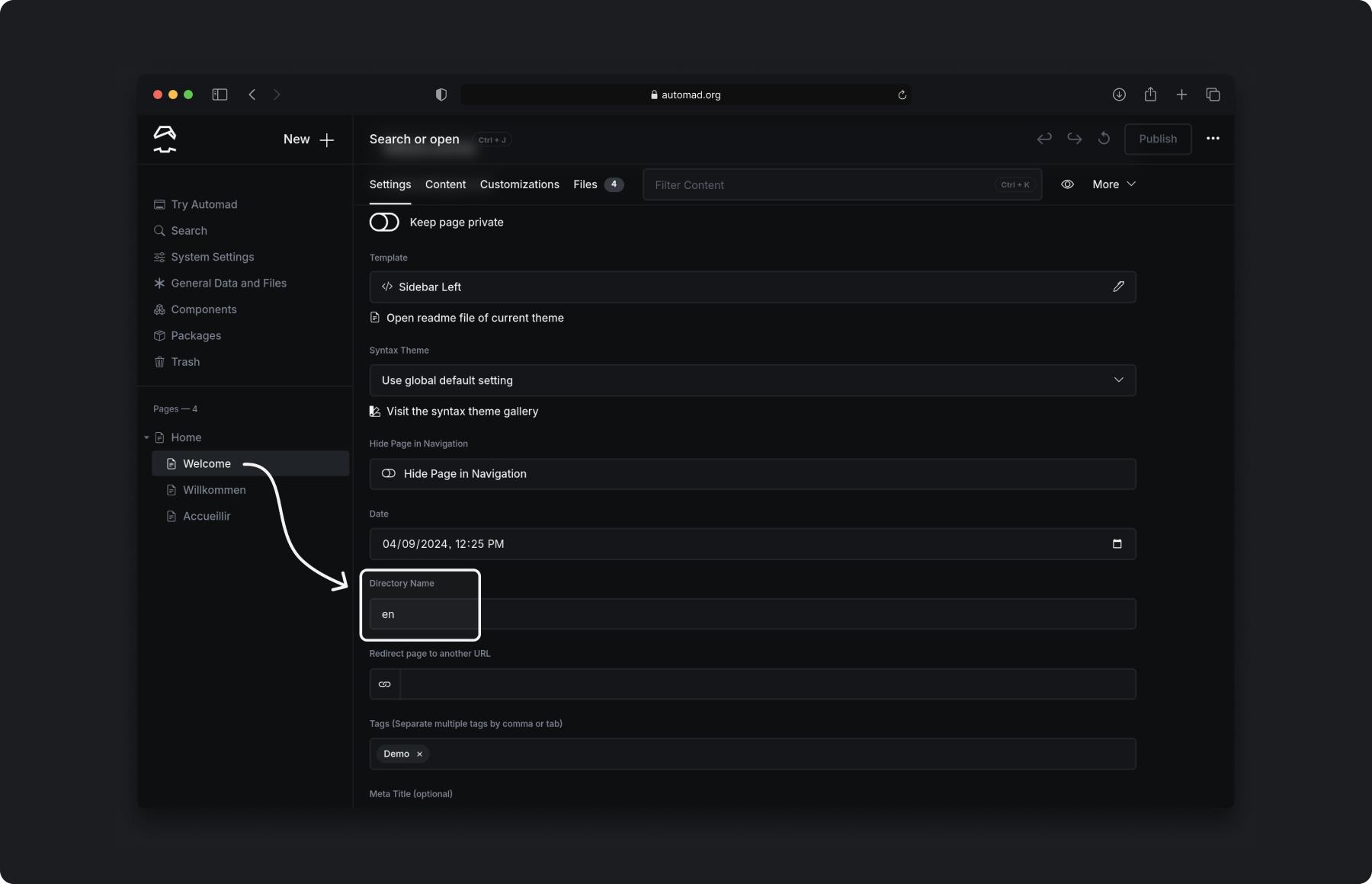
Task: Open Packages in the sidebar
Action: (x=188, y=335)
